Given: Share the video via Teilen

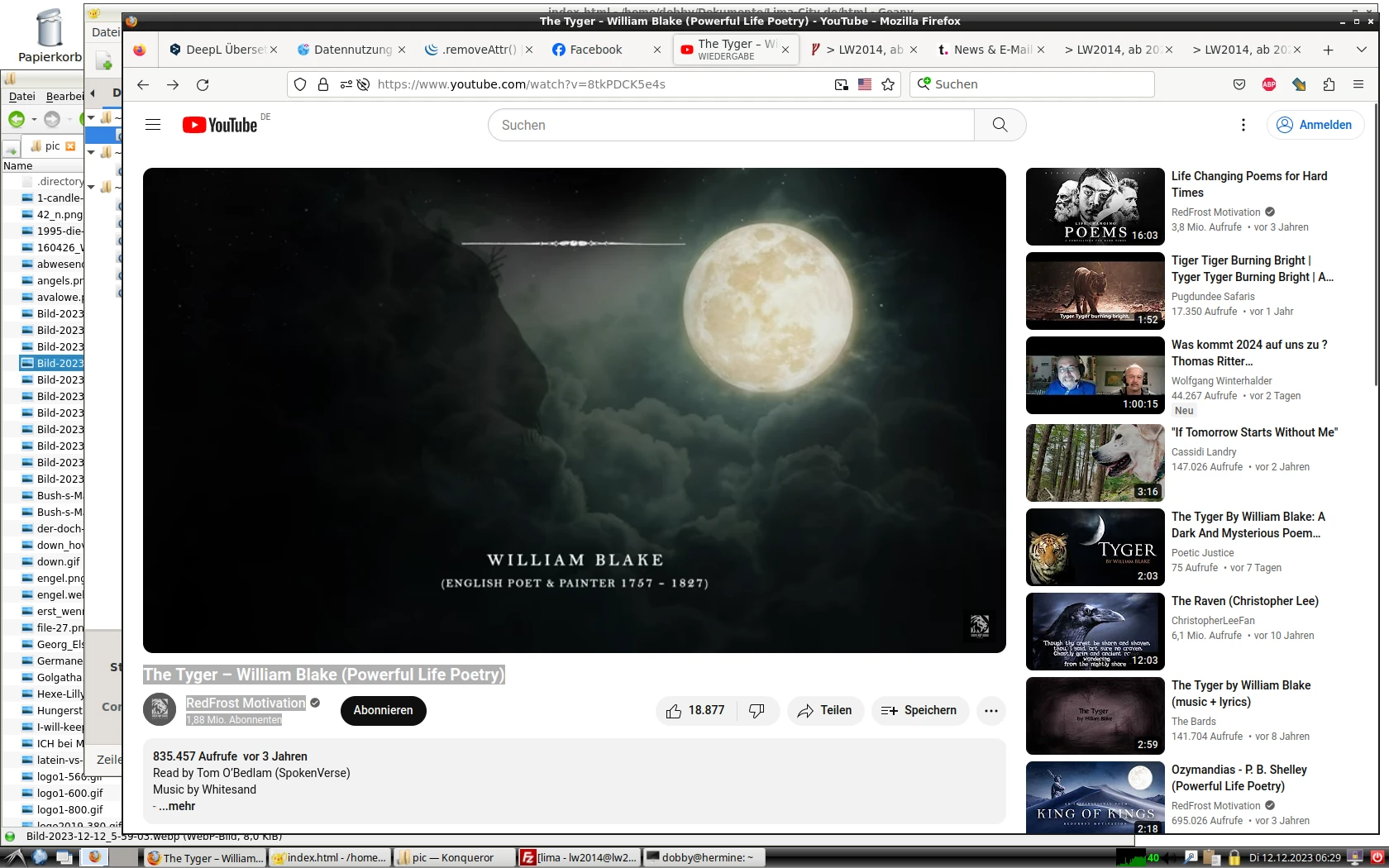Looking at the screenshot, I should point(824,711).
